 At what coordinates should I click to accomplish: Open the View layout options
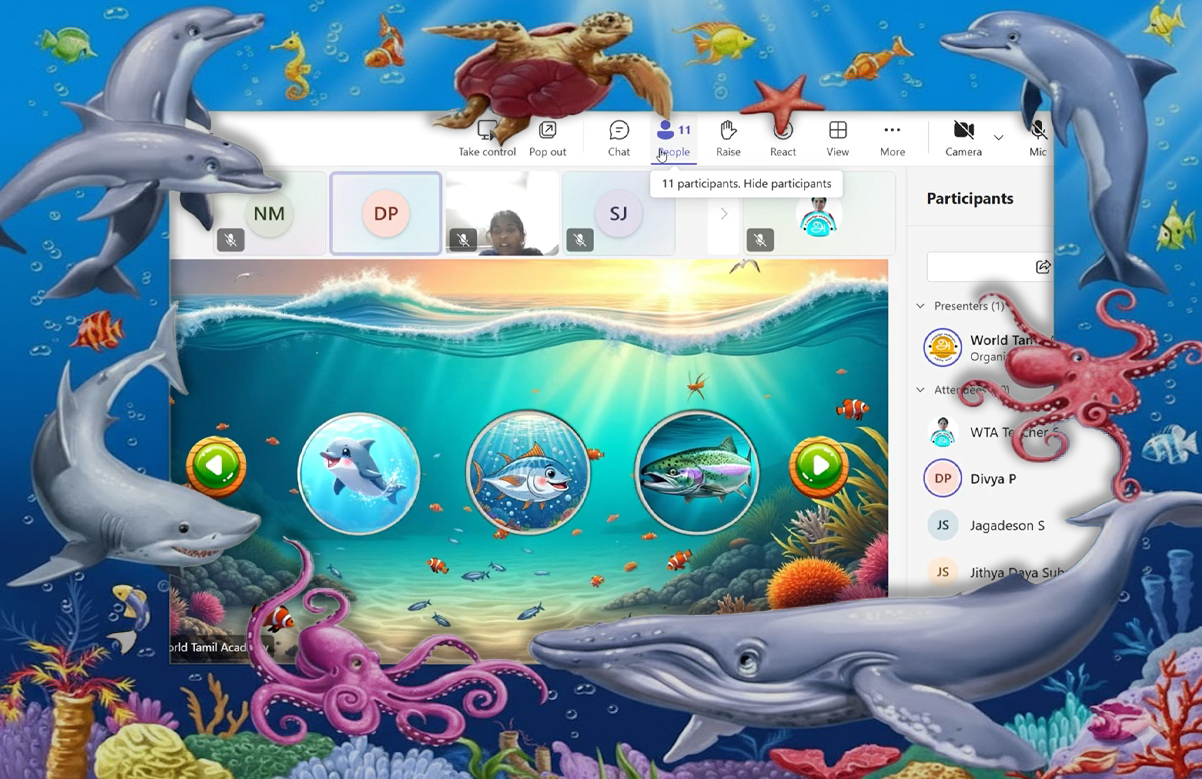point(837,138)
